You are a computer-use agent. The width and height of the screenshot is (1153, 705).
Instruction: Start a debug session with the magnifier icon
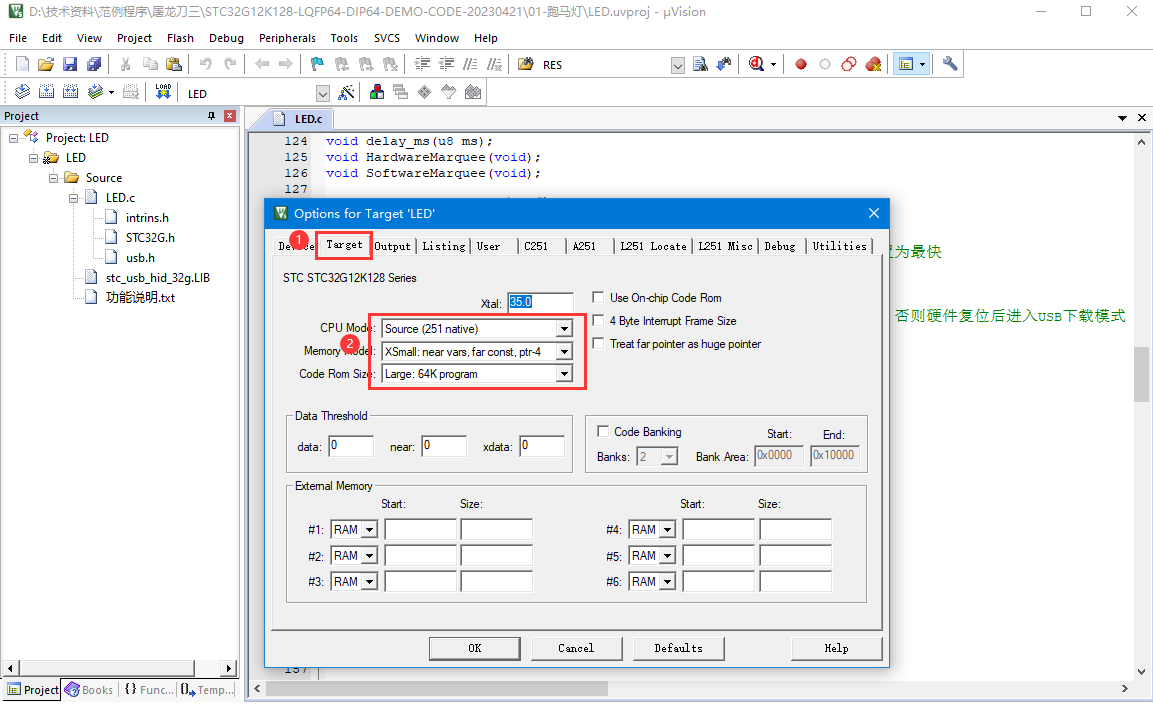[756, 64]
